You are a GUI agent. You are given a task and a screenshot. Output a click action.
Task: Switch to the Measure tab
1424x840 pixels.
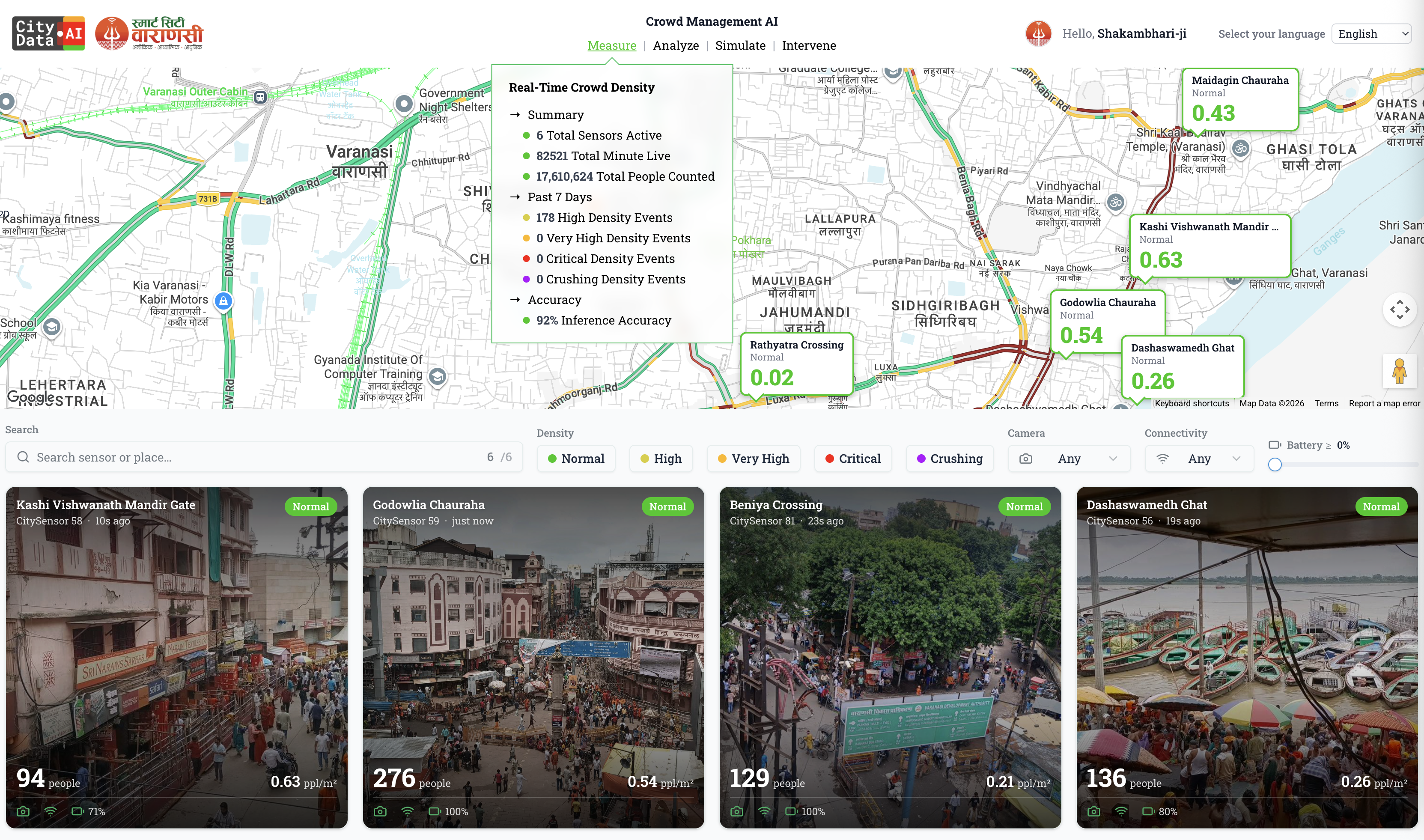click(612, 45)
